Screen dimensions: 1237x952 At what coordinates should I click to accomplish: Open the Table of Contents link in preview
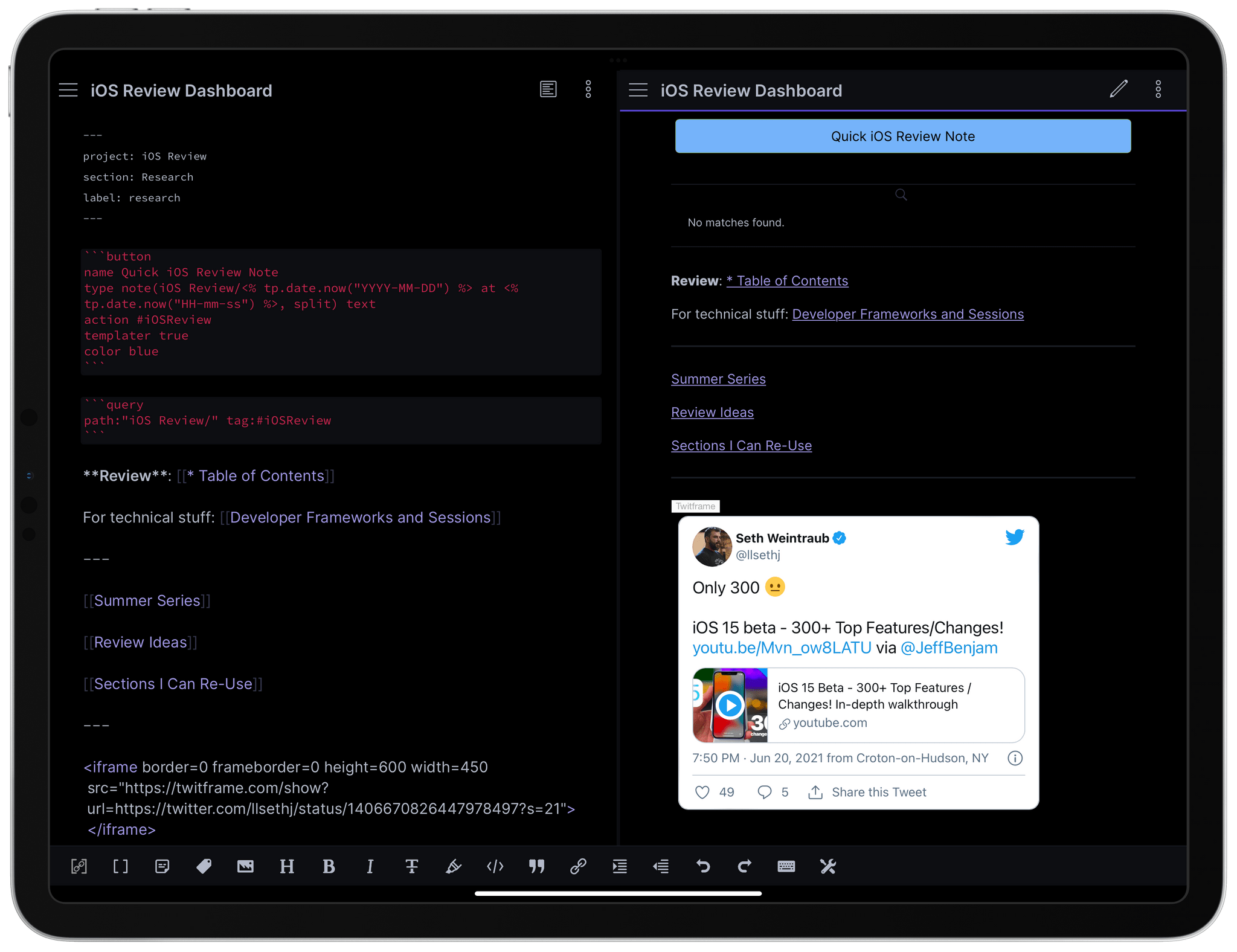coord(786,281)
